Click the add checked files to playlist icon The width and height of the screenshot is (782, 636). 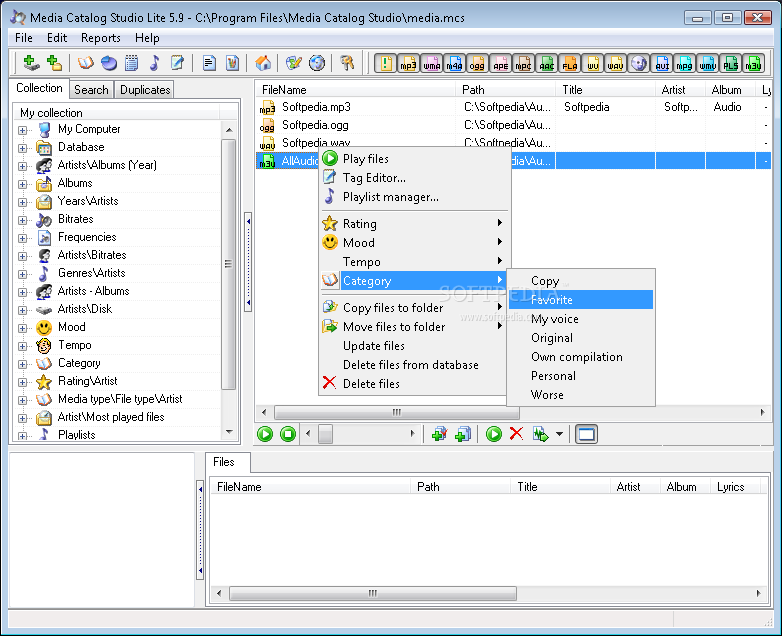point(439,434)
